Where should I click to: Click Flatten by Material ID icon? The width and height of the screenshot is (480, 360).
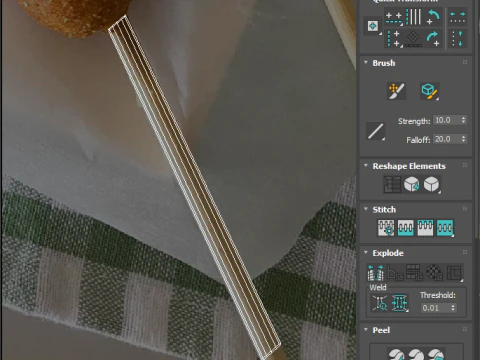point(434,273)
